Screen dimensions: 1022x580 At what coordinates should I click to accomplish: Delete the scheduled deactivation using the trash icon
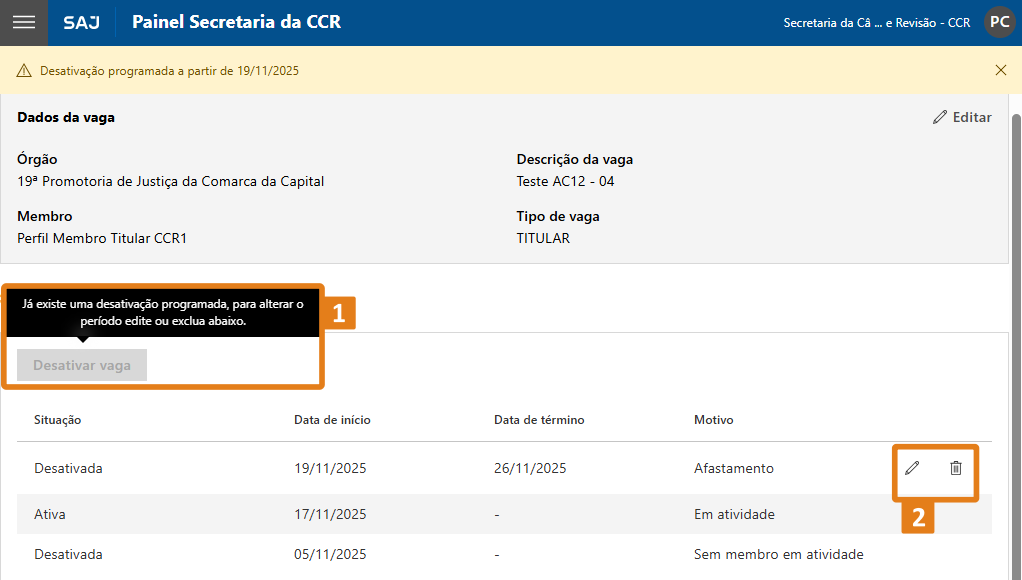(x=955, y=467)
